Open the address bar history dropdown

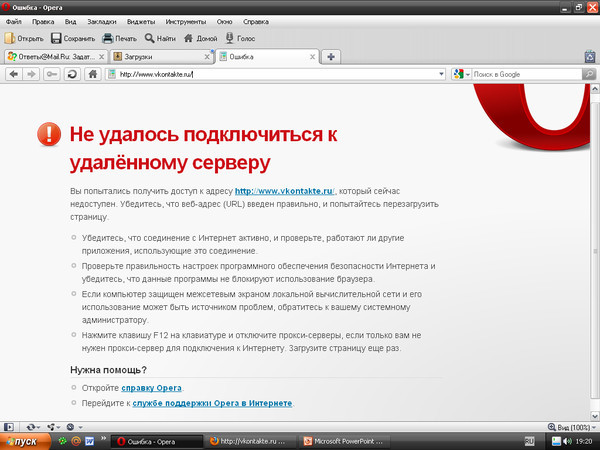[441, 74]
